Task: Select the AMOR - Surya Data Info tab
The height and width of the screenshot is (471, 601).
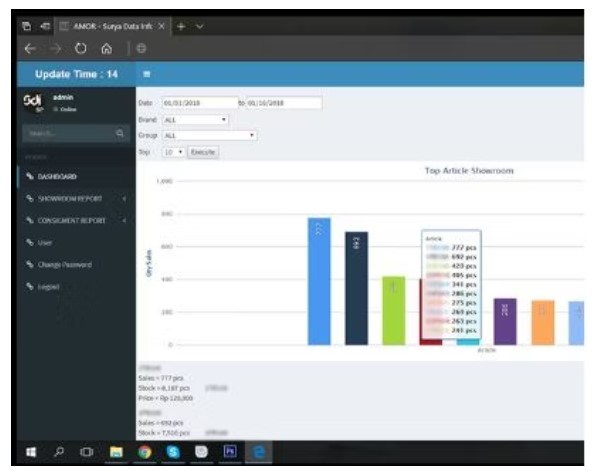Action: click(x=112, y=26)
